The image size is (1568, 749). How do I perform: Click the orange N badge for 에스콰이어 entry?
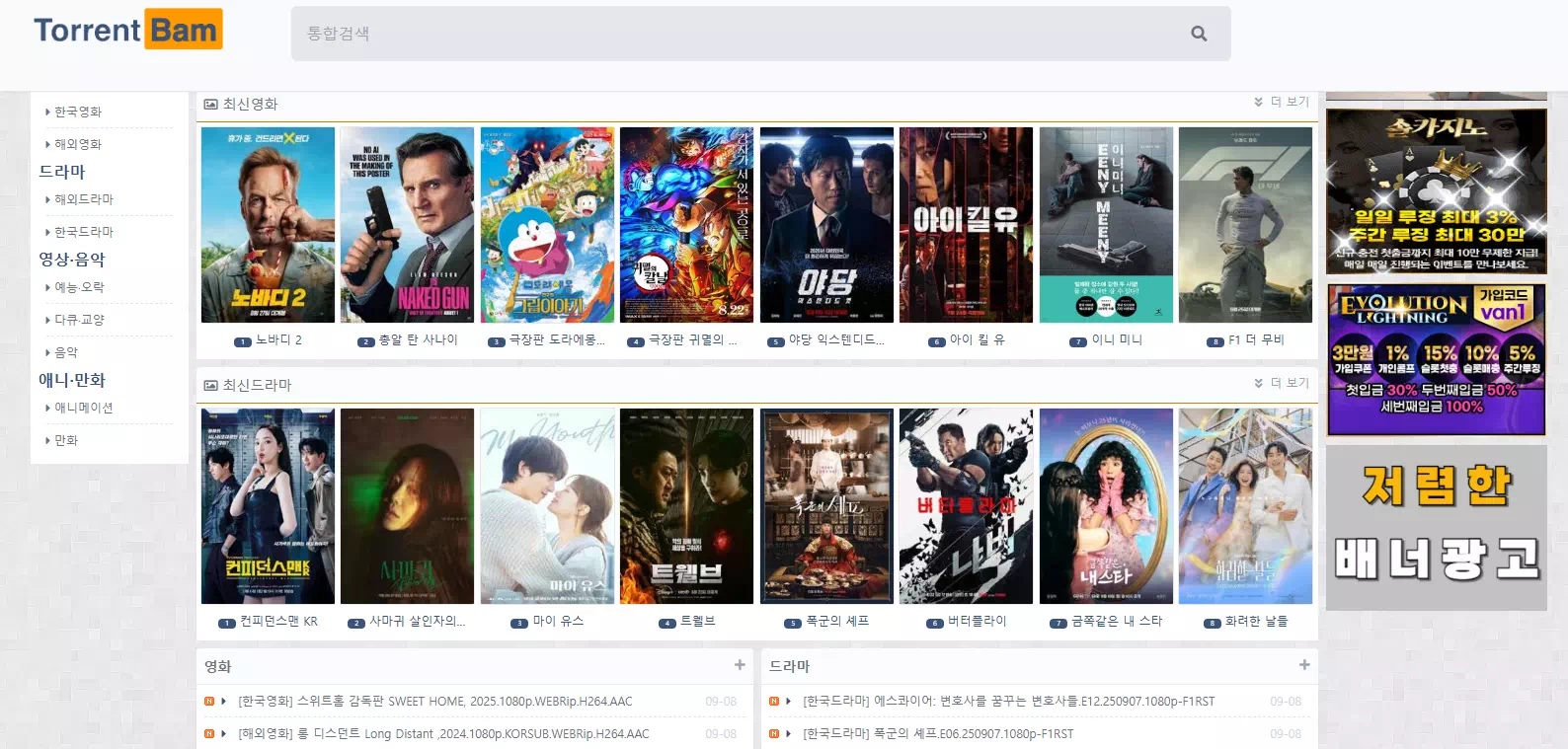pyautogui.click(x=773, y=701)
